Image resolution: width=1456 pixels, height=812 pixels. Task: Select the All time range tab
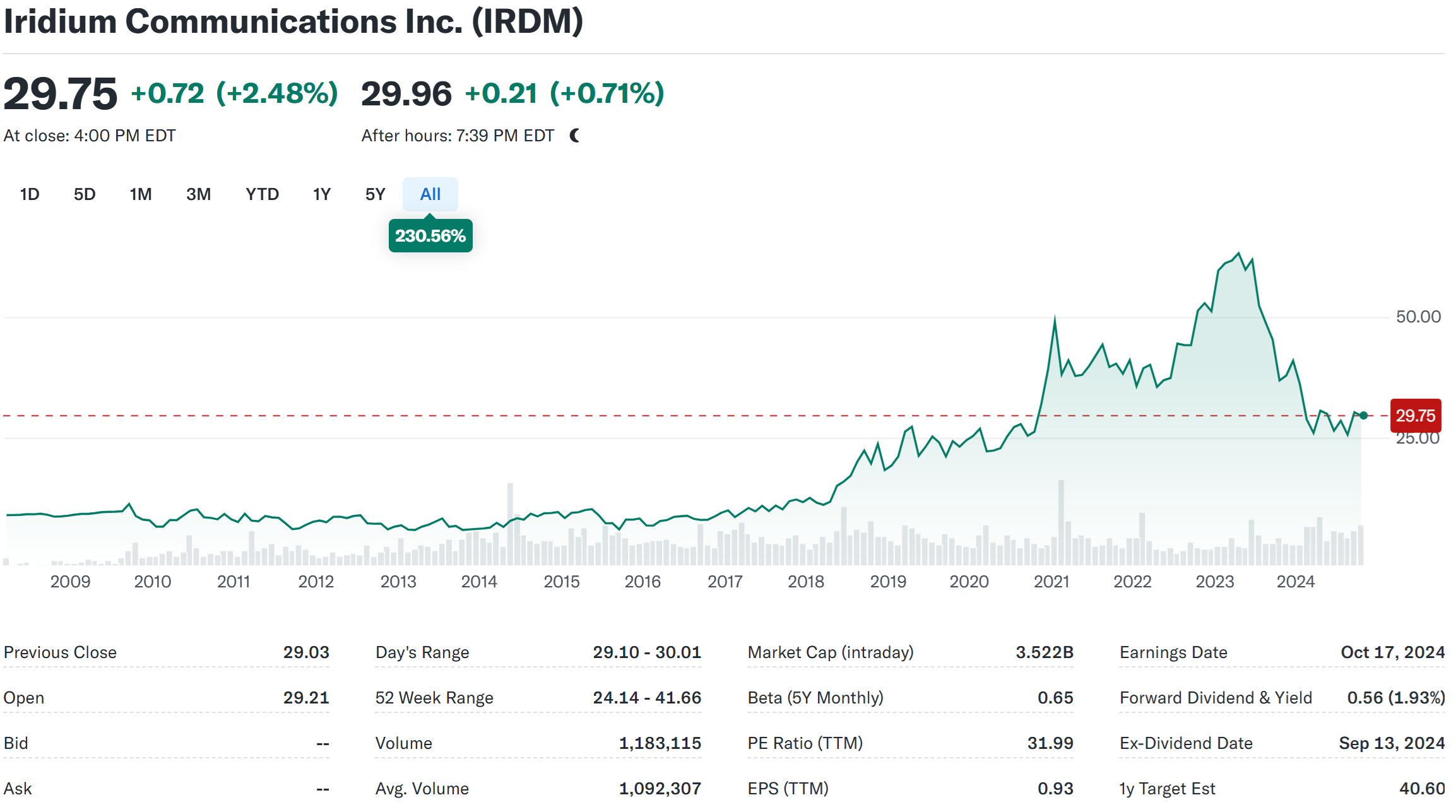tap(430, 194)
